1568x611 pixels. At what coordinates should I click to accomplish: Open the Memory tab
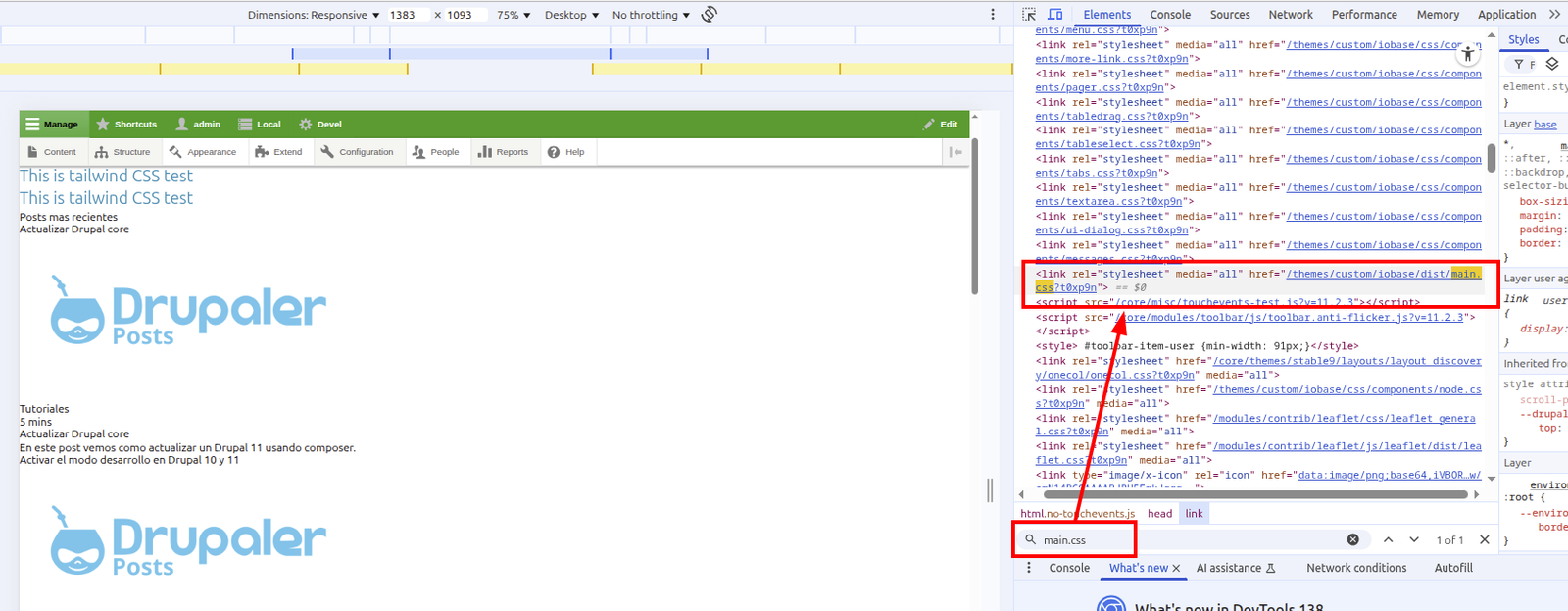point(1438,15)
